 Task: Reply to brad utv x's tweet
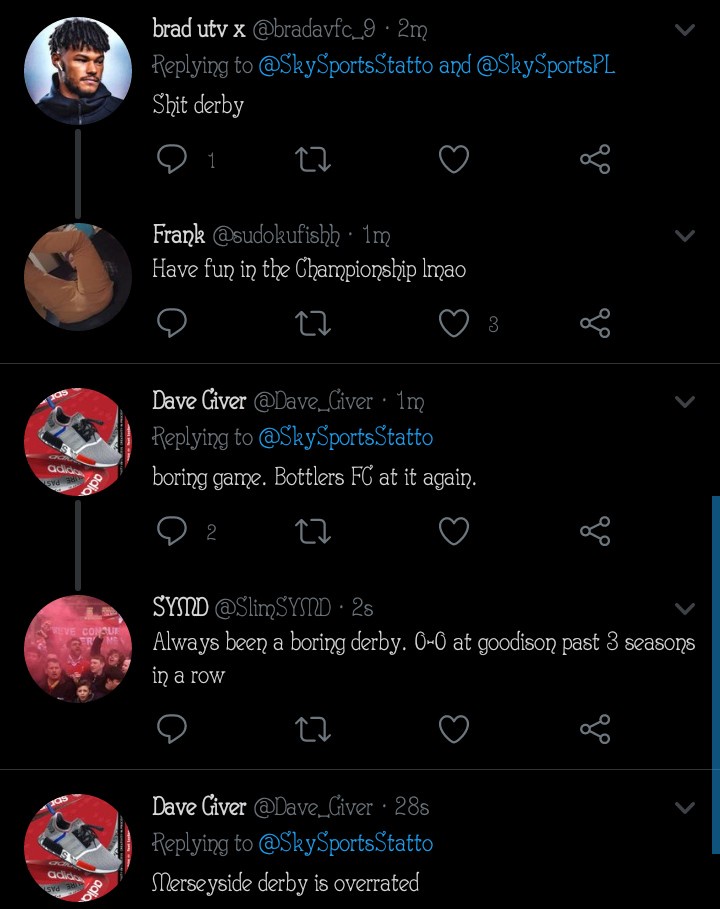[x=172, y=159]
